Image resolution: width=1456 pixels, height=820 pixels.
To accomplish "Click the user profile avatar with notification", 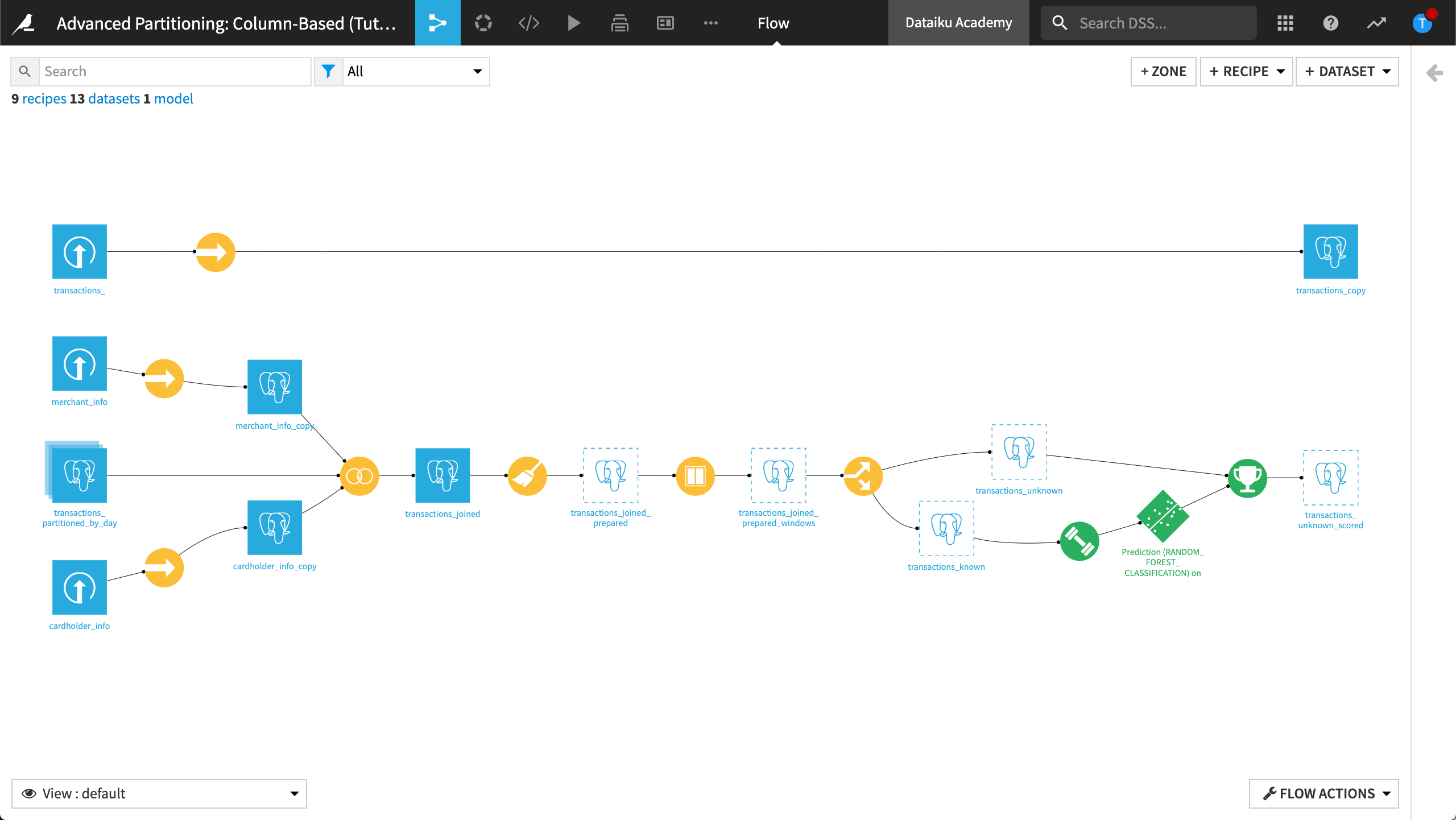I will 1421,23.
